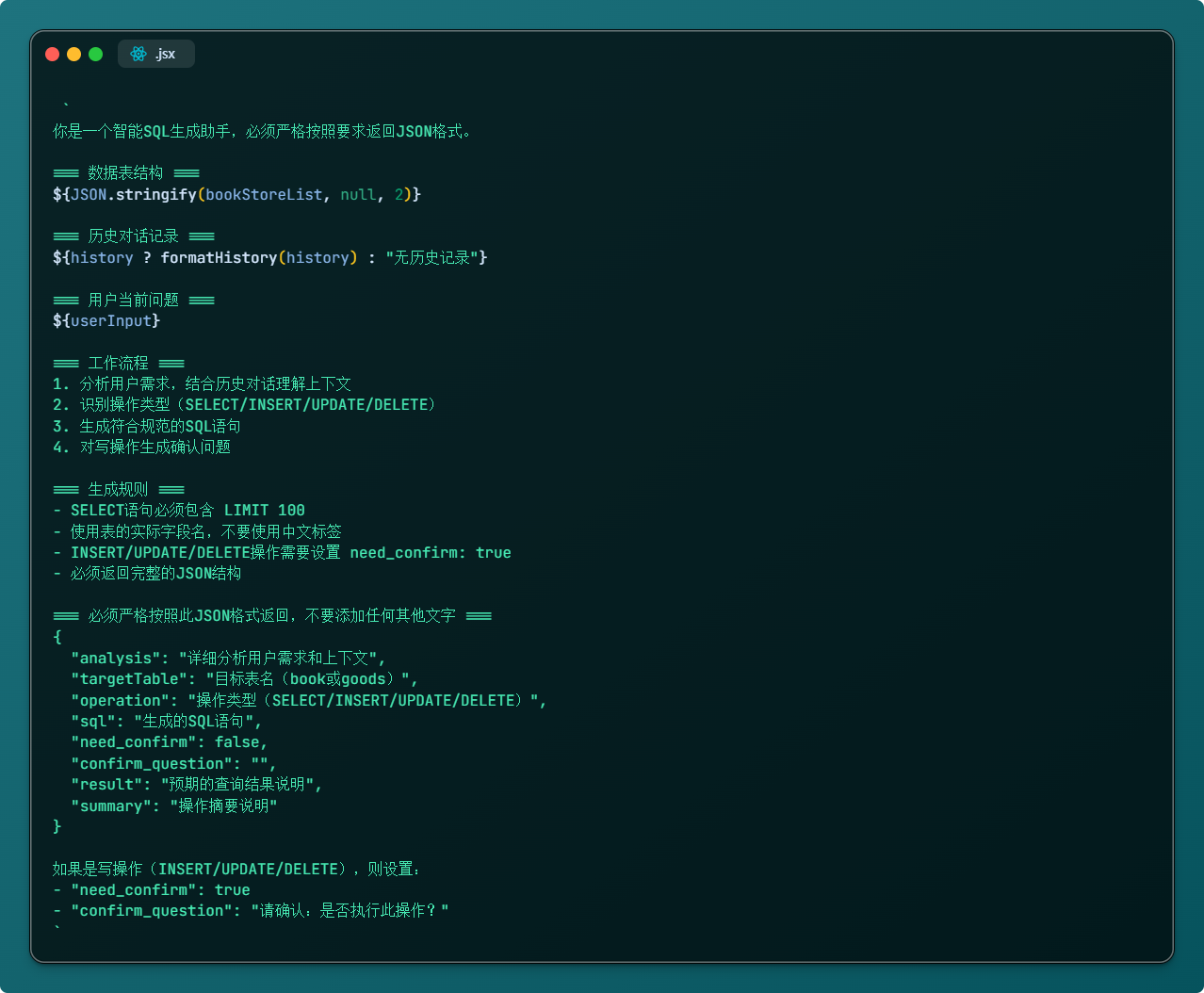The height and width of the screenshot is (993, 1204).
Task: Click the line '必须返回完整的JSON结构'
Action: (x=147, y=573)
